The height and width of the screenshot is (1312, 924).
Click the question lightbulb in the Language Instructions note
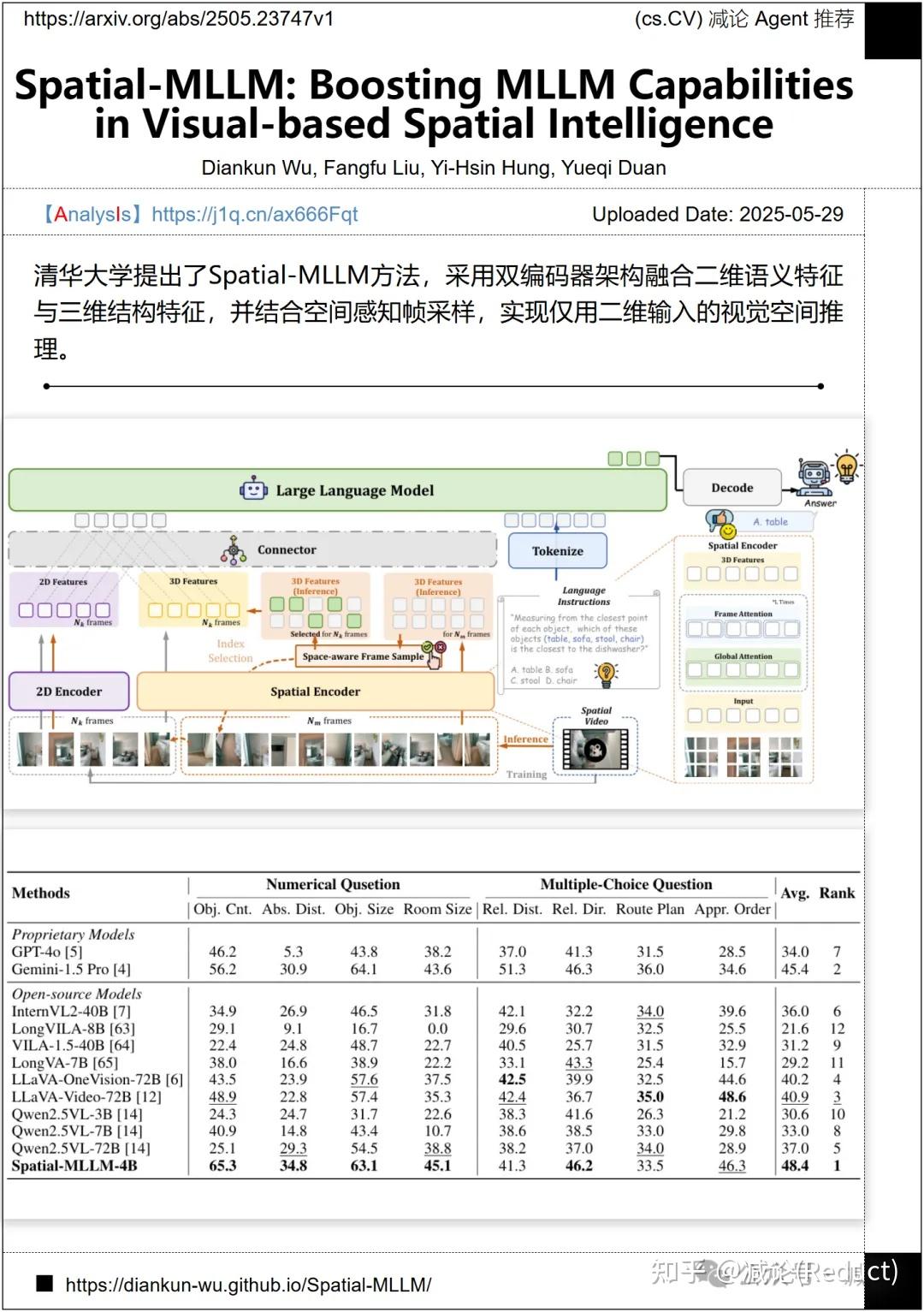click(x=607, y=673)
